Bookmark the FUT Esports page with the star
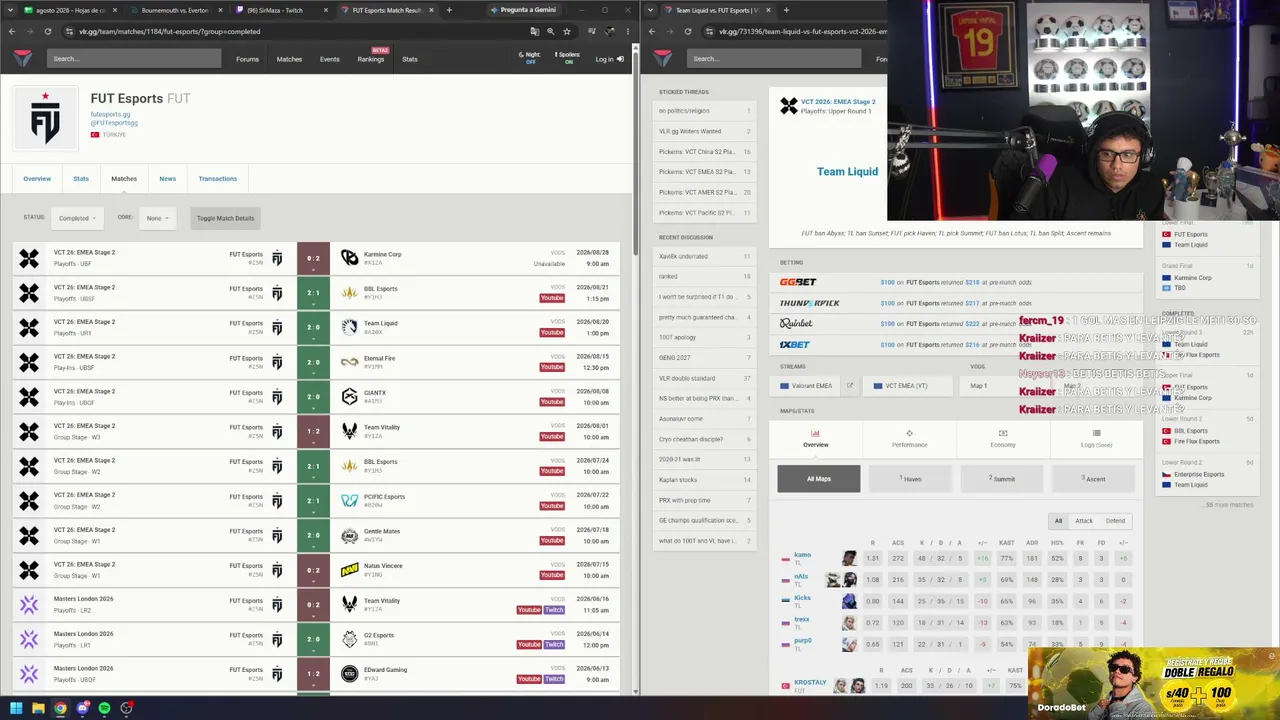This screenshot has width=1280, height=720. click(x=567, y=31)
